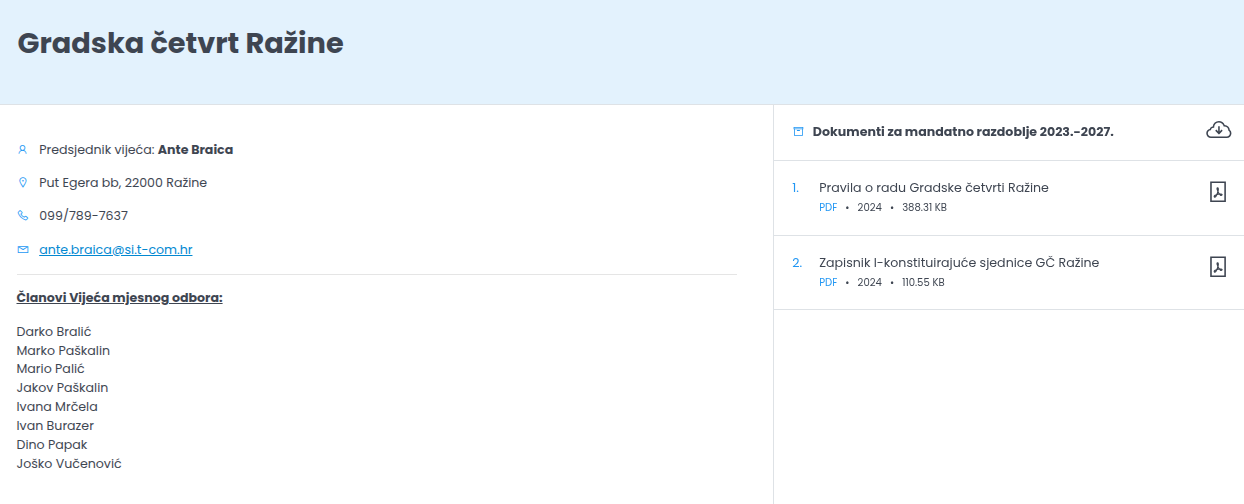Viewport: 1244px width, 504px height.
Task: Select the phone number 099/789-7637
Action: coord(83,216)
